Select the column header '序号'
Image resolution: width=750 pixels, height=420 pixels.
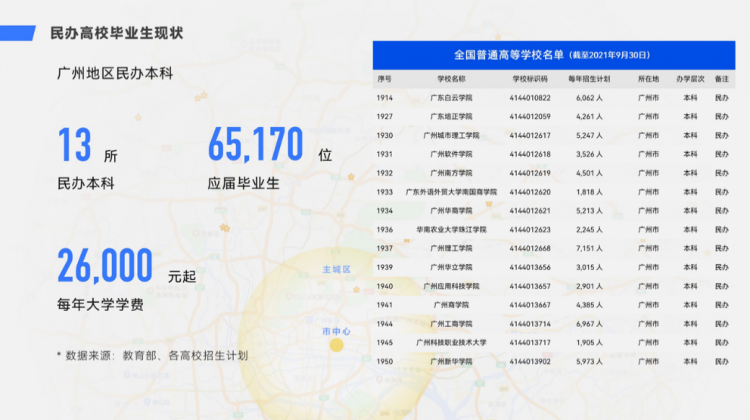tap(384, 79)
